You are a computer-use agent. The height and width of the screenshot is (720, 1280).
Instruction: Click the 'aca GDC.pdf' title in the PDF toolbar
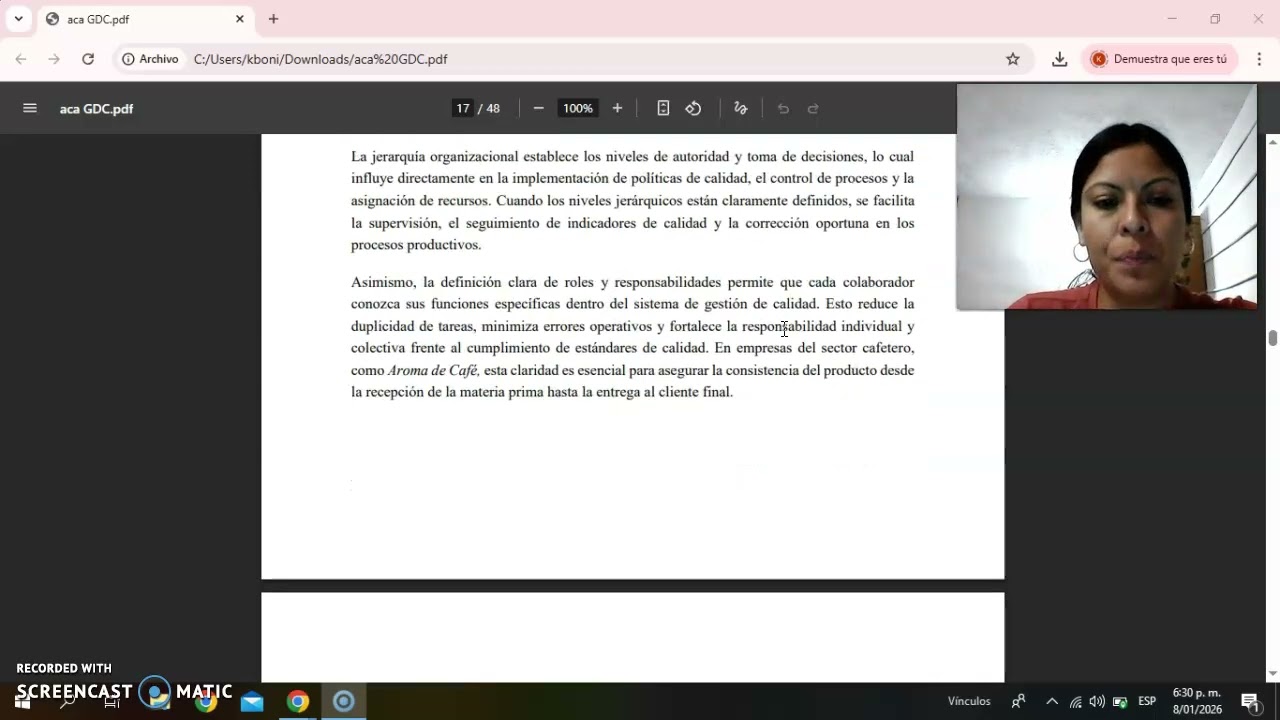(x=96, y=109)
